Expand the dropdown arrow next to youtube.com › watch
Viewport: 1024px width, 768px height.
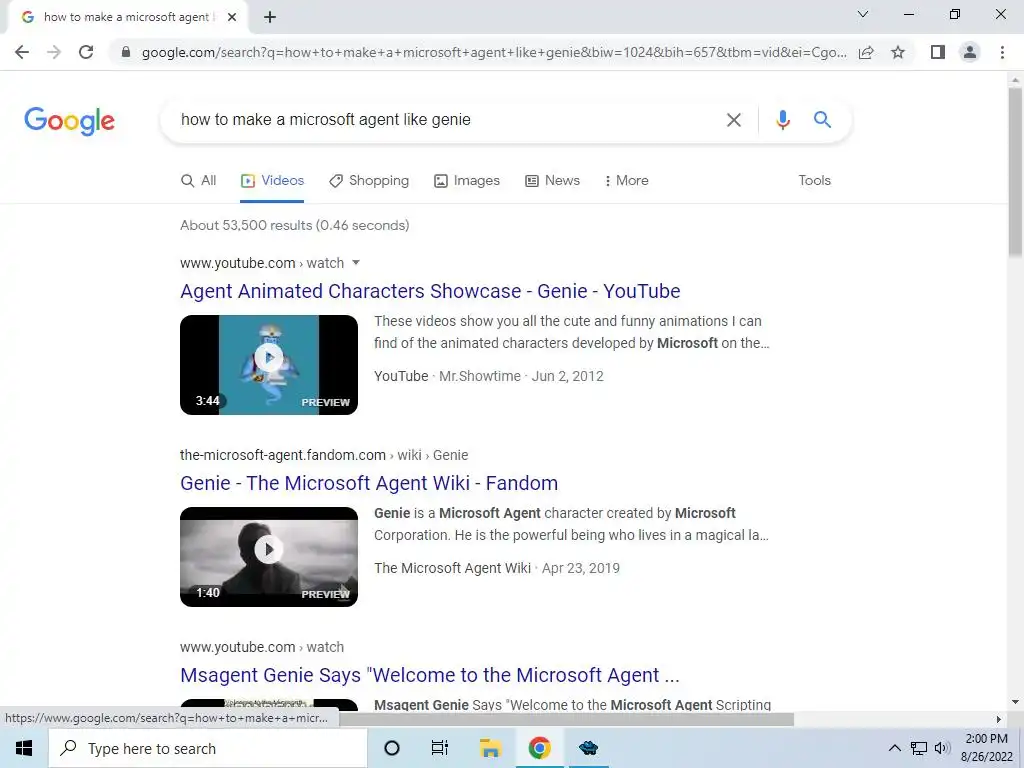(356, 263)
